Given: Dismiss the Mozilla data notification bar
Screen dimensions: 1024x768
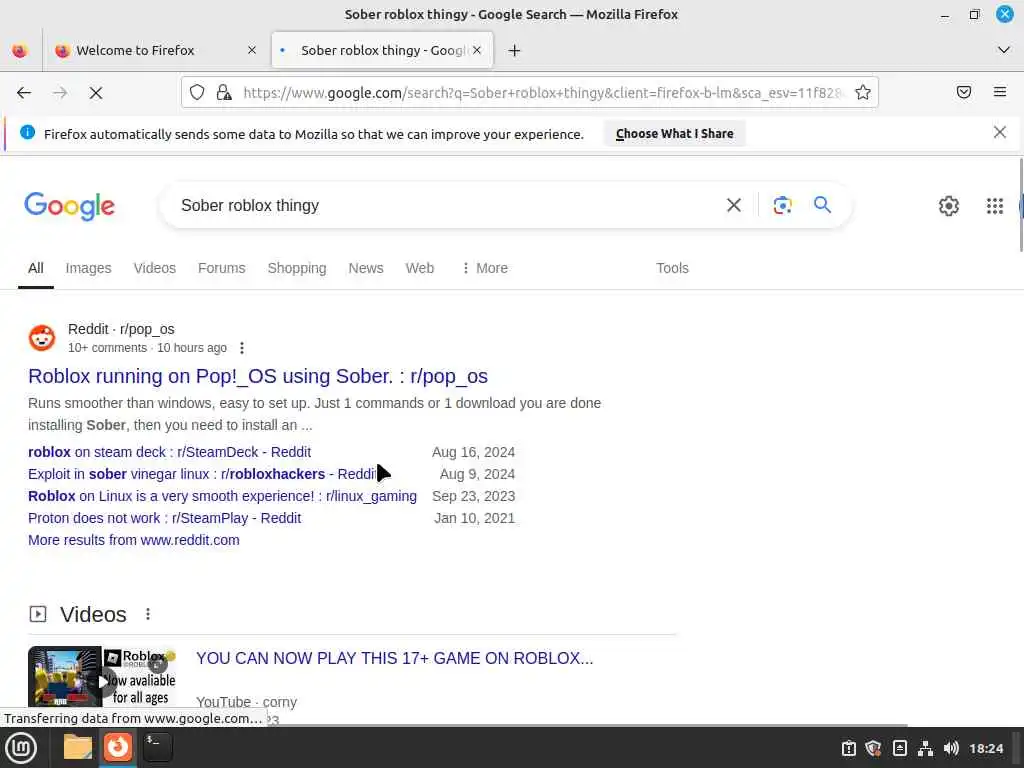Looking at the screenshot, I should [999, 133].
